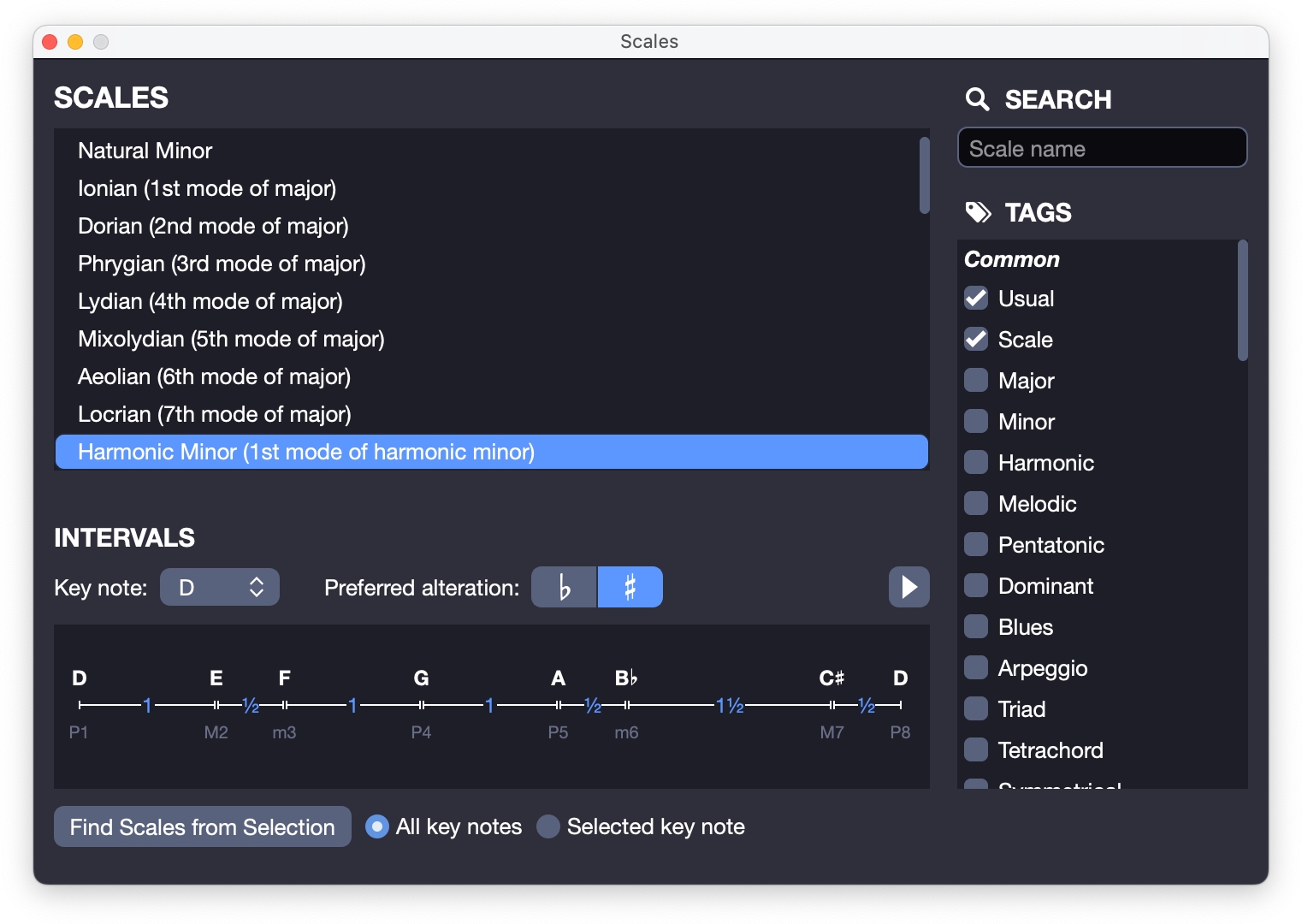Check the Major tag checkbox
Image resolution: width=1302 pixels, height=924 pixels.
(x=976, y=380)
